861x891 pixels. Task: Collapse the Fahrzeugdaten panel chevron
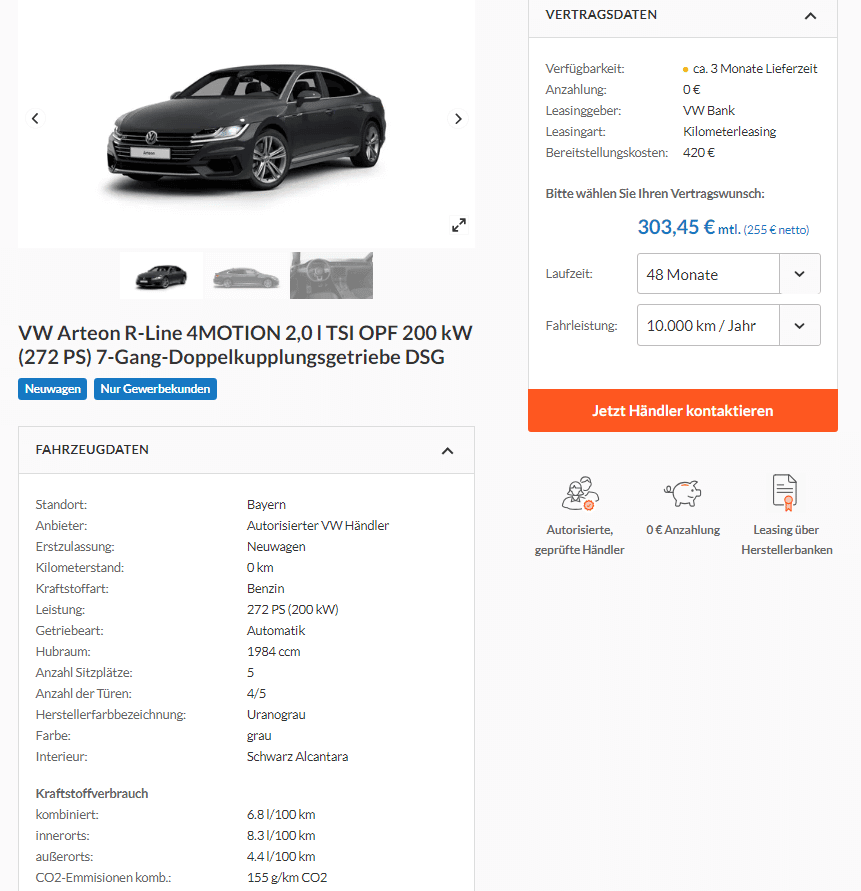point(448,451)
